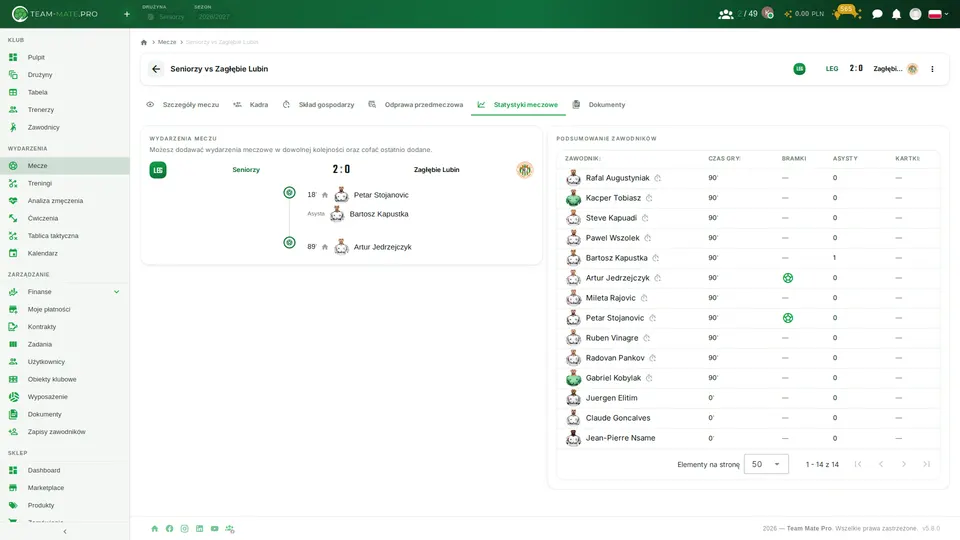
Task: Open the Polish flag language dropdown
Action: 938,14
